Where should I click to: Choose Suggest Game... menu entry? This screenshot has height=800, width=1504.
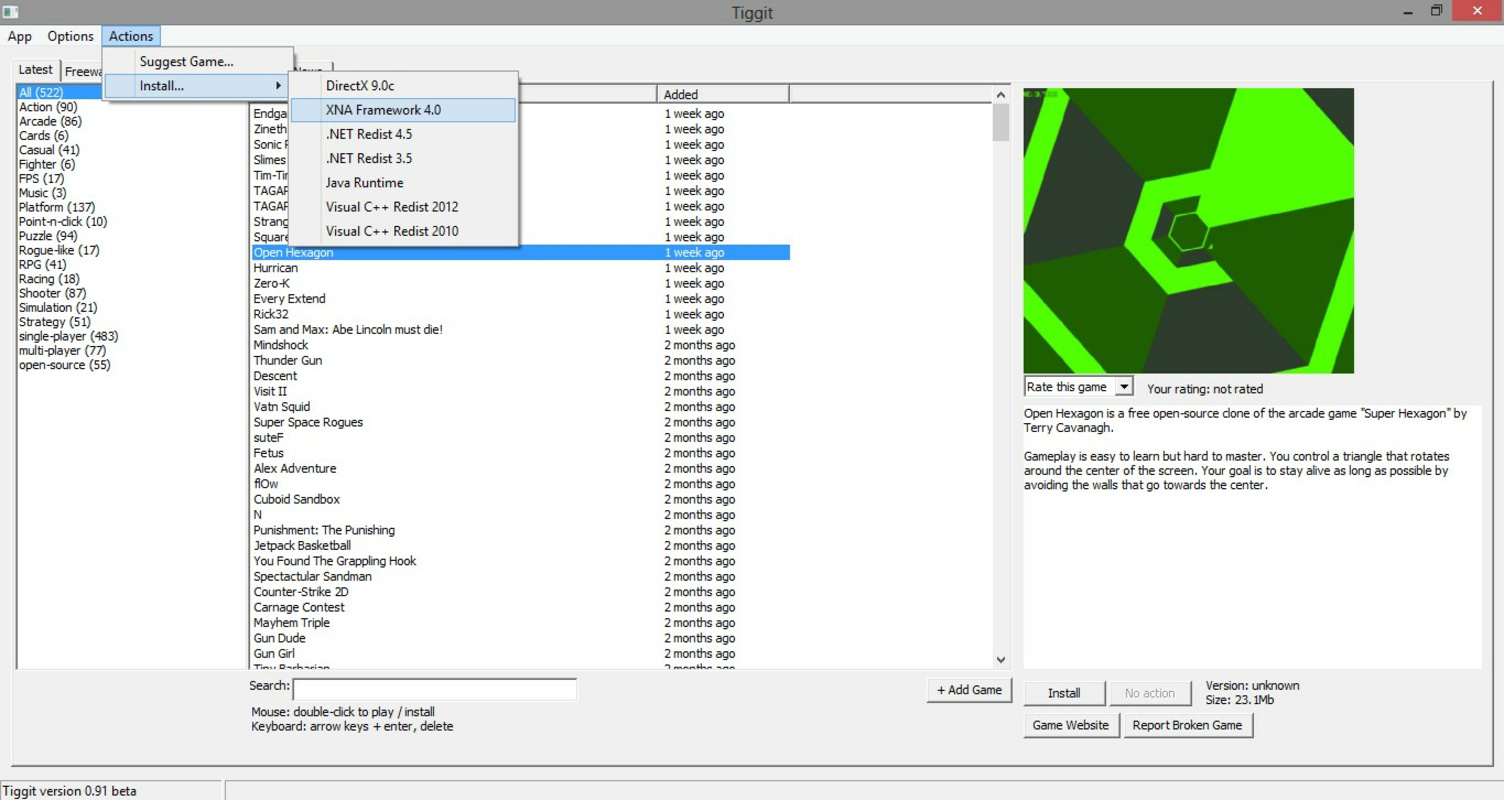tap(197, 62)
